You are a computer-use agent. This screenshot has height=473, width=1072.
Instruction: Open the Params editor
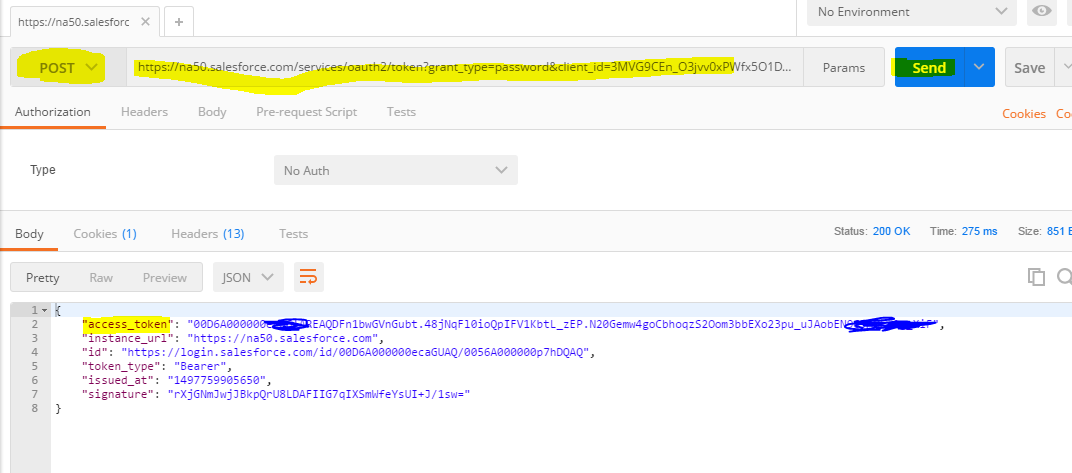844,68
